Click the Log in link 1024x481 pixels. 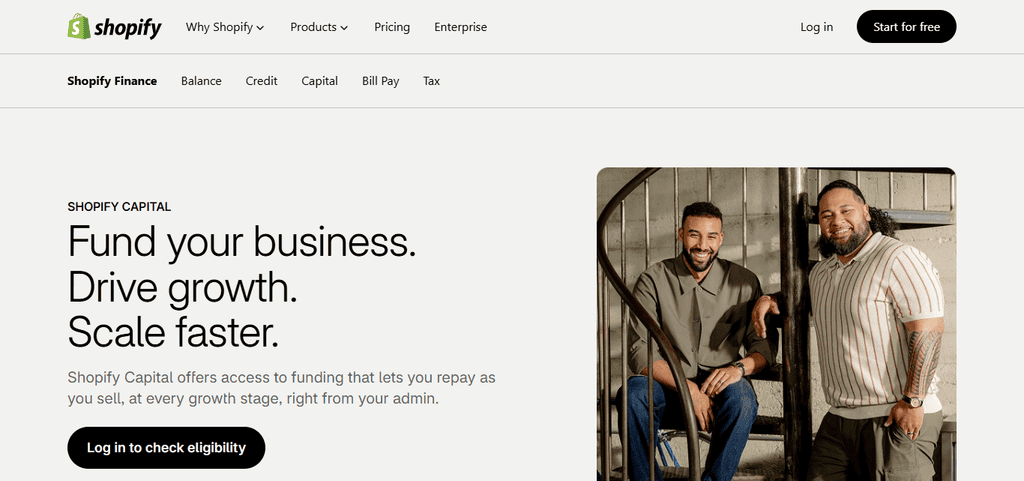click(816, 27)
